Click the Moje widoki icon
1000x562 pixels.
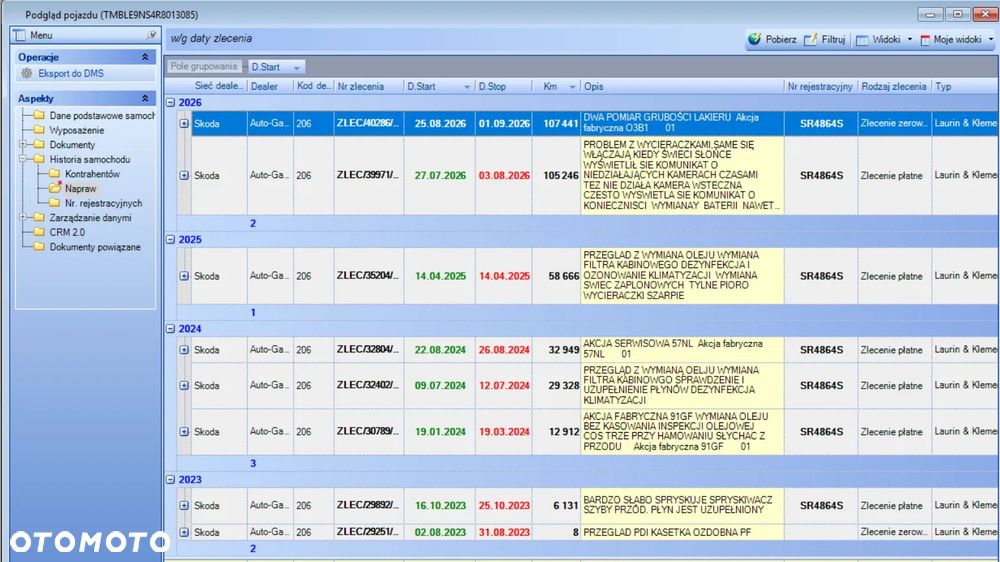pos(925,40)
